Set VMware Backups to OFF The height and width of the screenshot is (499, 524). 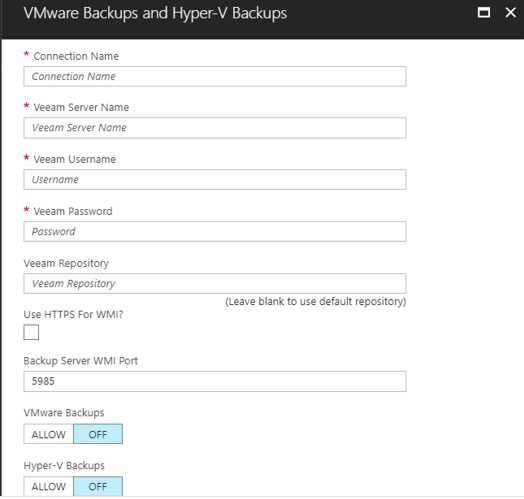pyautogui.click(x=98, y=434)
